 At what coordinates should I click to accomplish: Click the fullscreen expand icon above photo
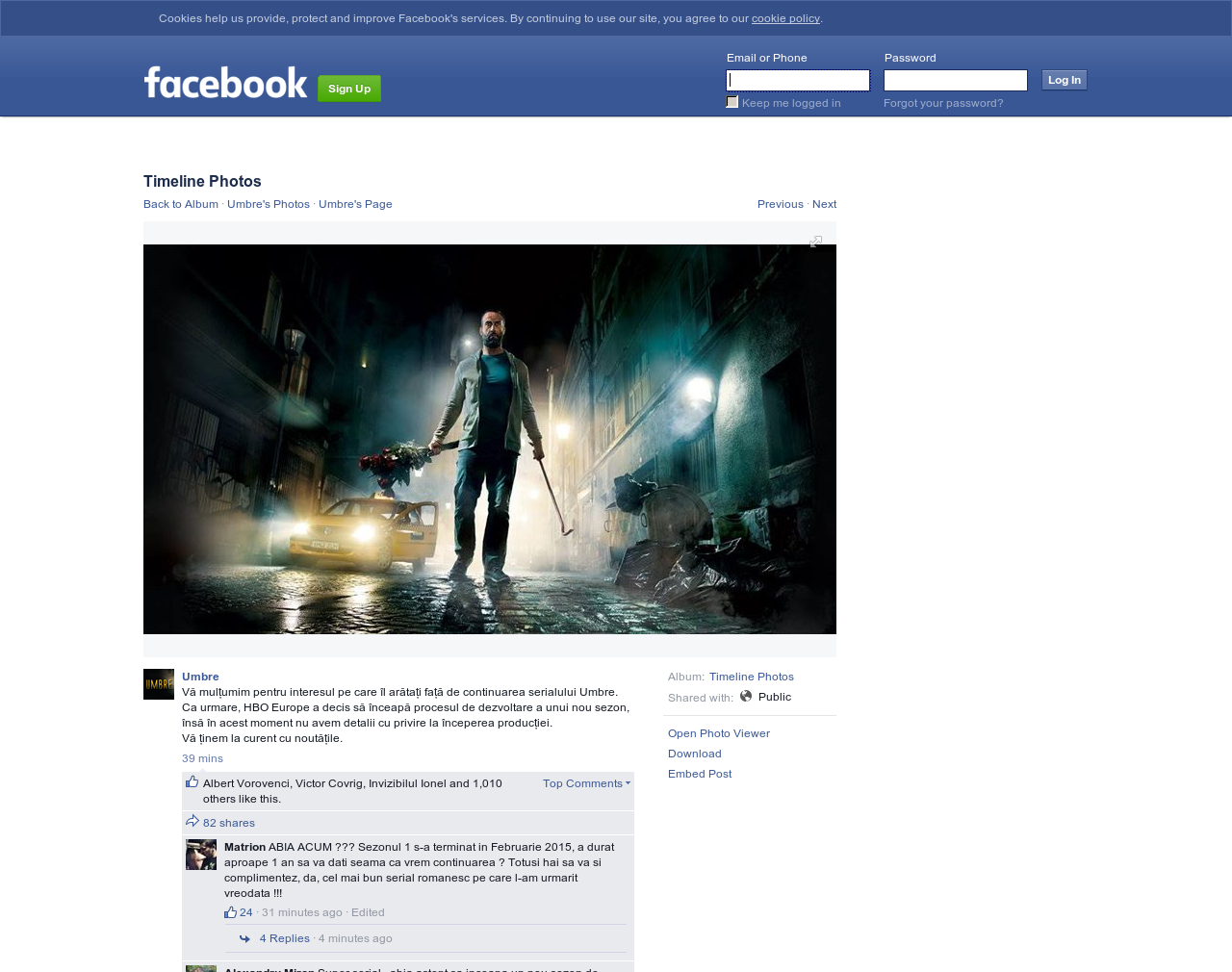[815, 242]
